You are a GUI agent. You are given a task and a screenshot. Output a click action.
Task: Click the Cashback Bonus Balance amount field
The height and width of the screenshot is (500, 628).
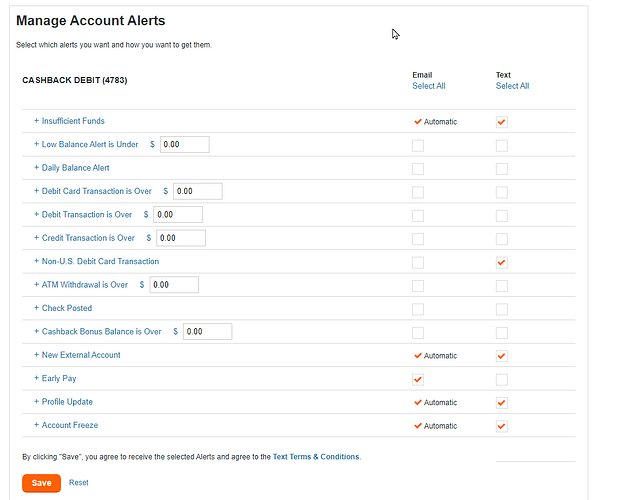point(208,331)
